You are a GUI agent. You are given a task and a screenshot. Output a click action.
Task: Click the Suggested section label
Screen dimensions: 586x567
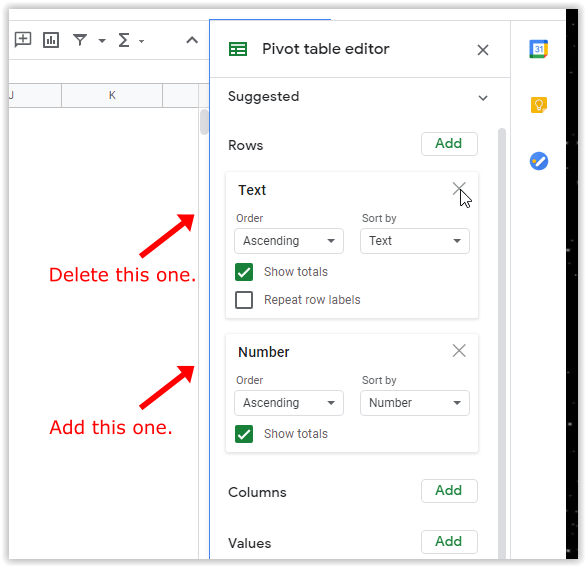coord(263,97)
